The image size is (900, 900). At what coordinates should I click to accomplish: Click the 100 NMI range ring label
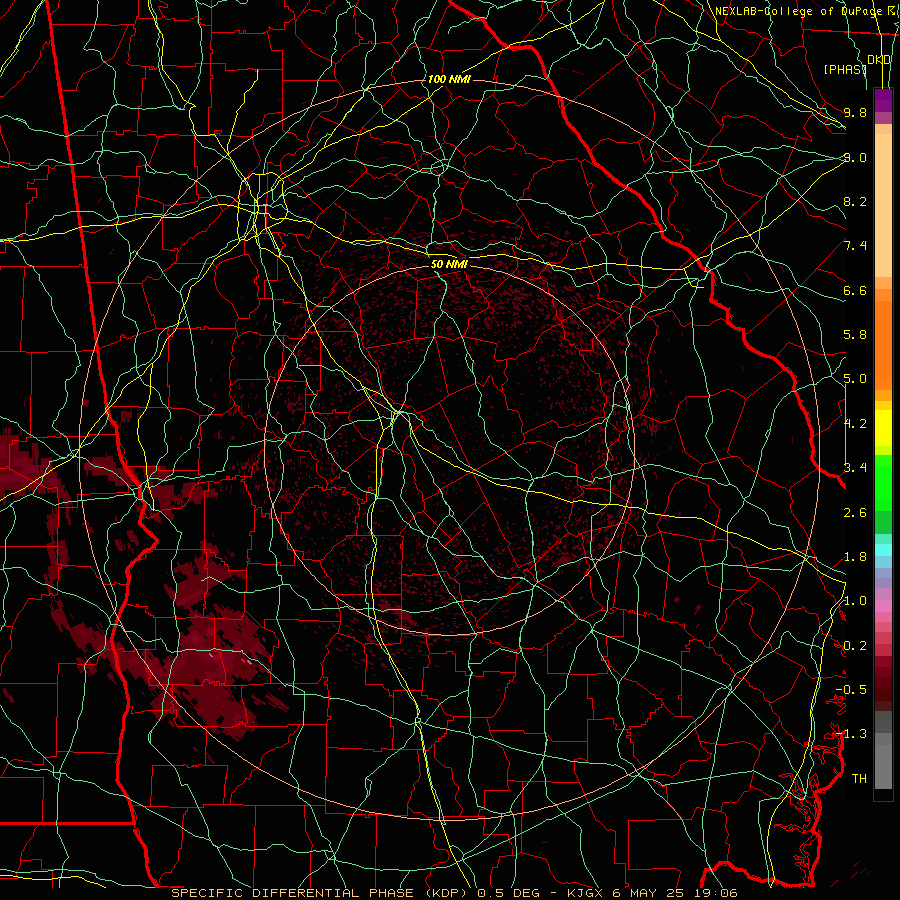click(x=449, y=79)
